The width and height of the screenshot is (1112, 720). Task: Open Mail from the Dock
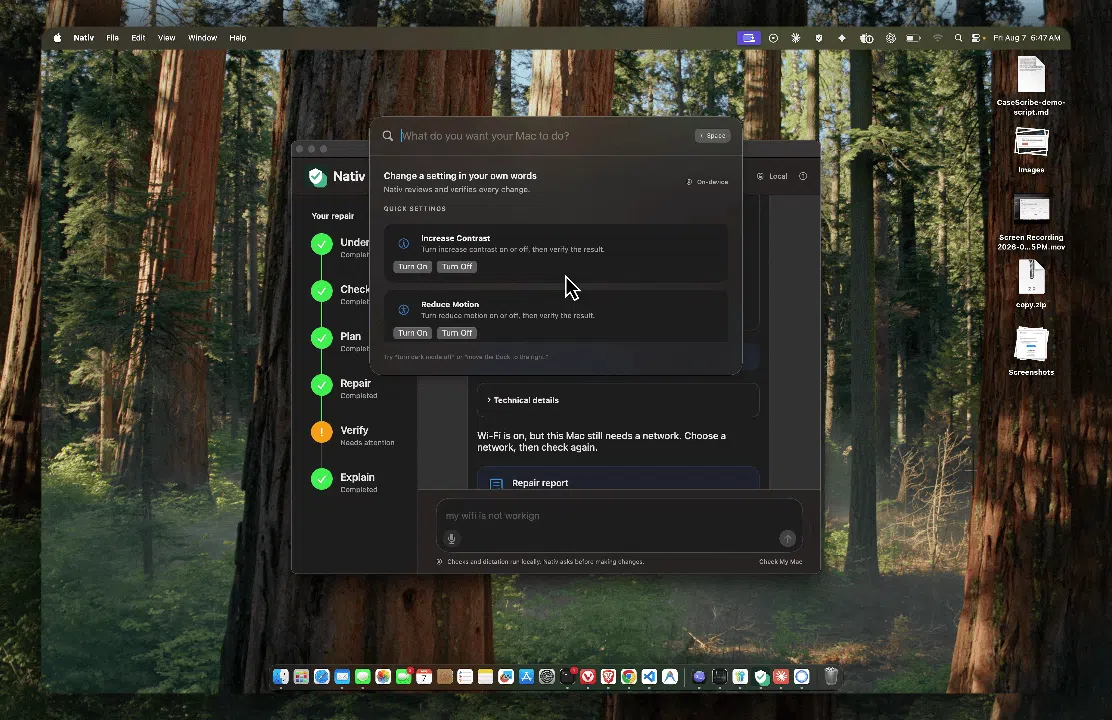click(x=343, y=677)
